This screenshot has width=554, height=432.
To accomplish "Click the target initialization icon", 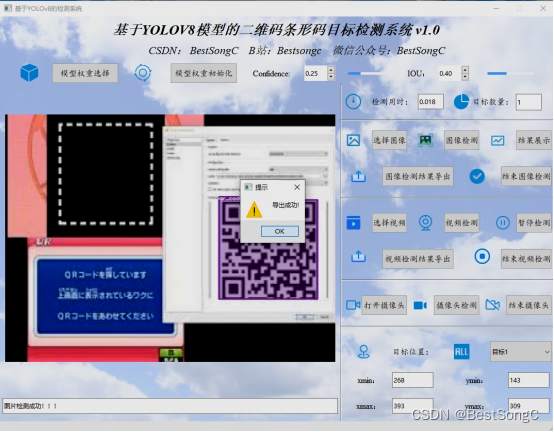I will point(143,73).
